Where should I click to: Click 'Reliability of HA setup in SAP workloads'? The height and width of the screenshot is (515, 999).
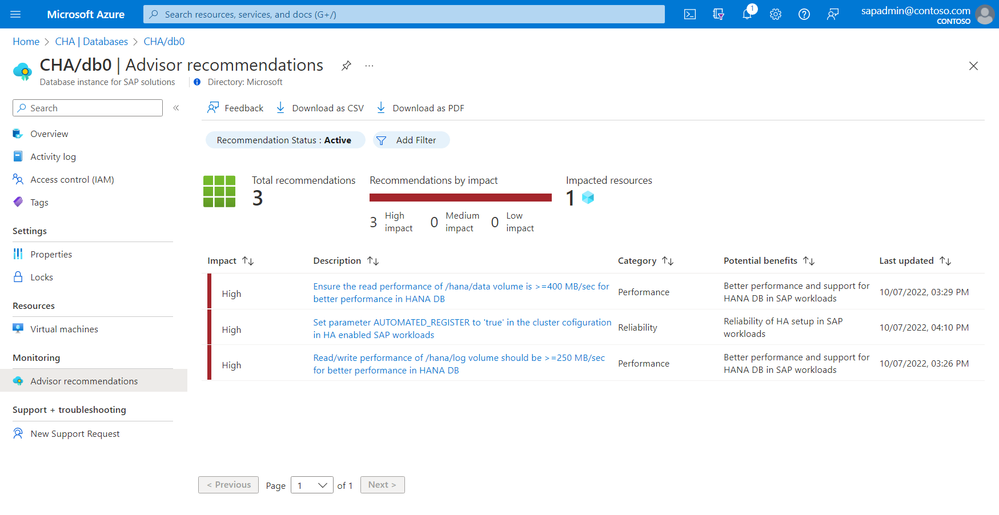point(783,328)
